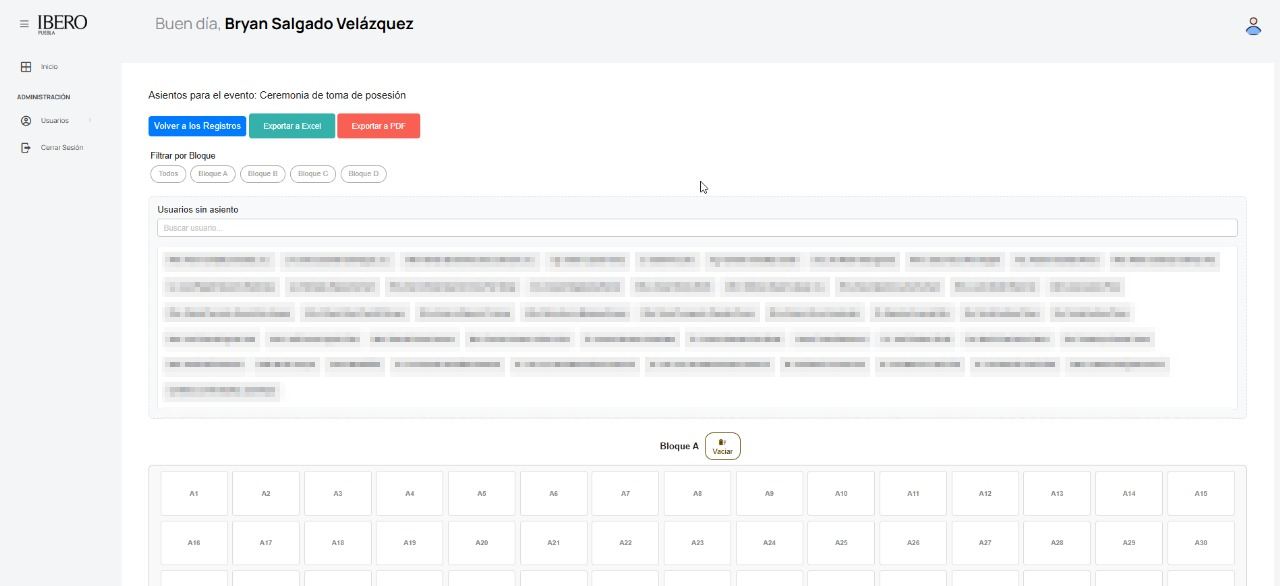The width and height of the screenshot is (1280, 586).
Task: Export seats with Exportar a Excel
Action: point(292,126)
